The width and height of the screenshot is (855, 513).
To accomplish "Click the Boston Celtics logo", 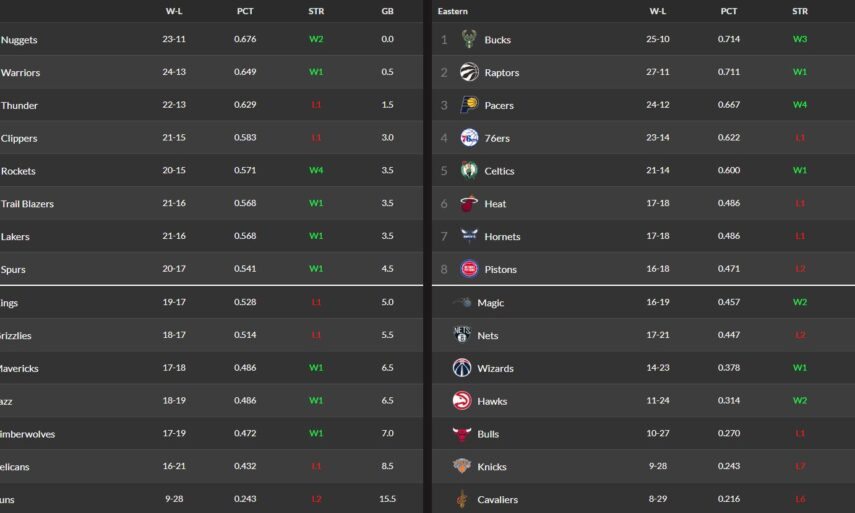I will pyautogui.click(x=468, y=171).
